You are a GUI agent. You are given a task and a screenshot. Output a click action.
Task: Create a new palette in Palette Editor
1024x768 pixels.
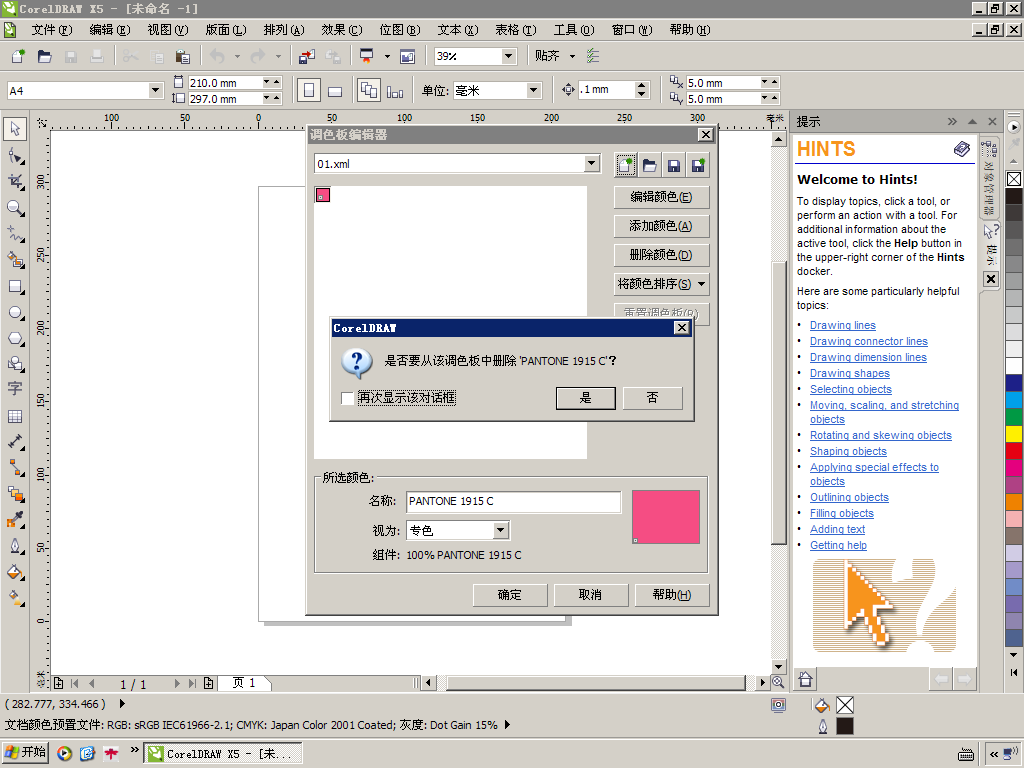[625, 165]
